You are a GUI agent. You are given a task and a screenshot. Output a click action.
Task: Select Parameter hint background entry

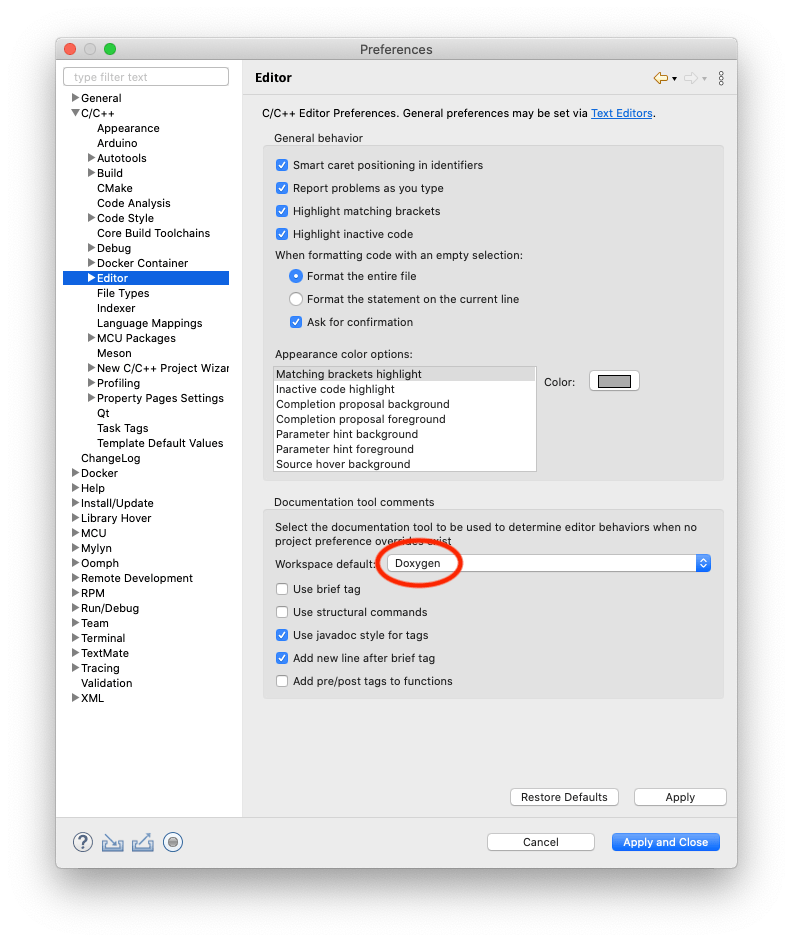(404, 434)
